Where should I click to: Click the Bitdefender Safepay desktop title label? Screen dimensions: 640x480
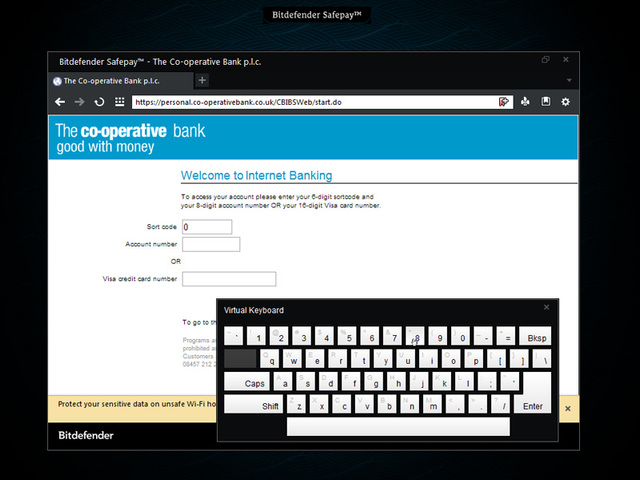[317, 15]
